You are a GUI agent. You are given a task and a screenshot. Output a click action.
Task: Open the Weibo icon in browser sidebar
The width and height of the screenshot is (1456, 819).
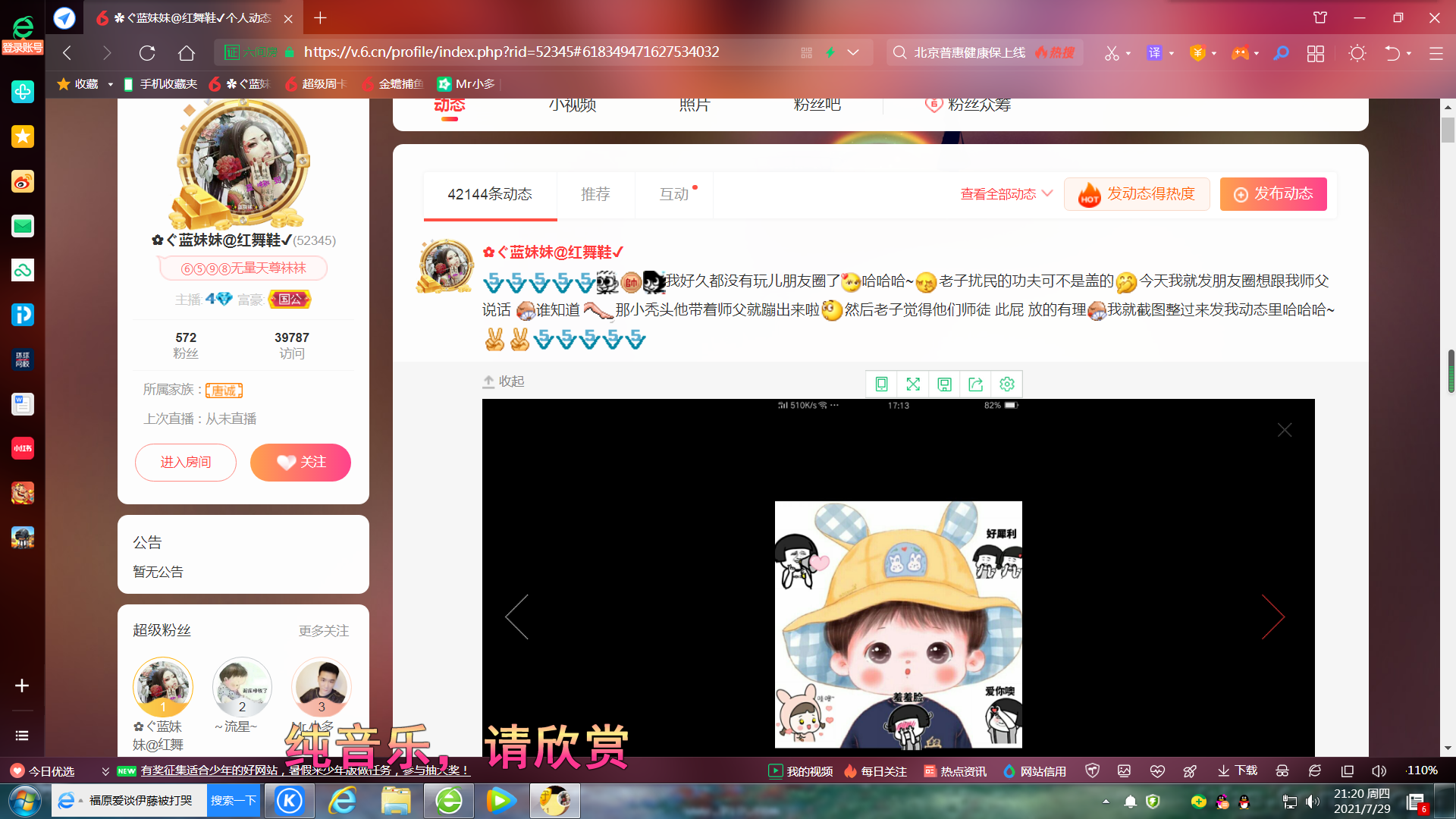click(x=23, y=182)
